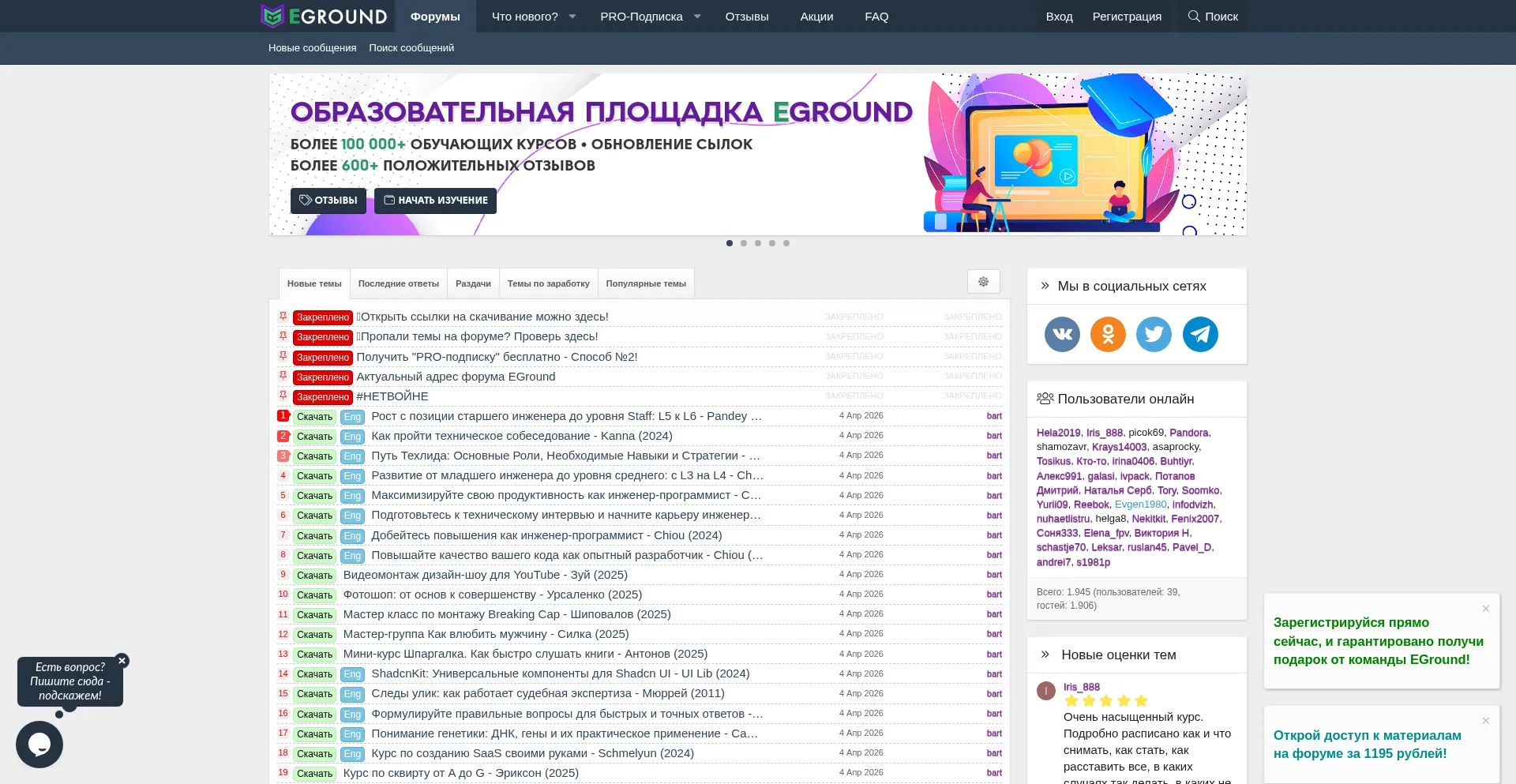Open topic 'Курс по сквирту от А до G'
This screenshot has height=784, width=1516.
461,773
